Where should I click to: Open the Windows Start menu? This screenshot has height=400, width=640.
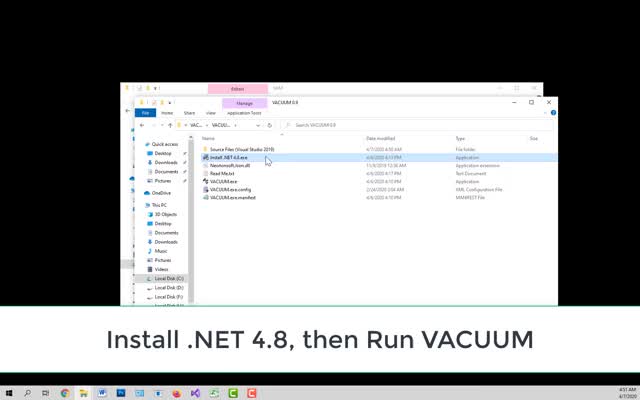(x=9, y=393)
